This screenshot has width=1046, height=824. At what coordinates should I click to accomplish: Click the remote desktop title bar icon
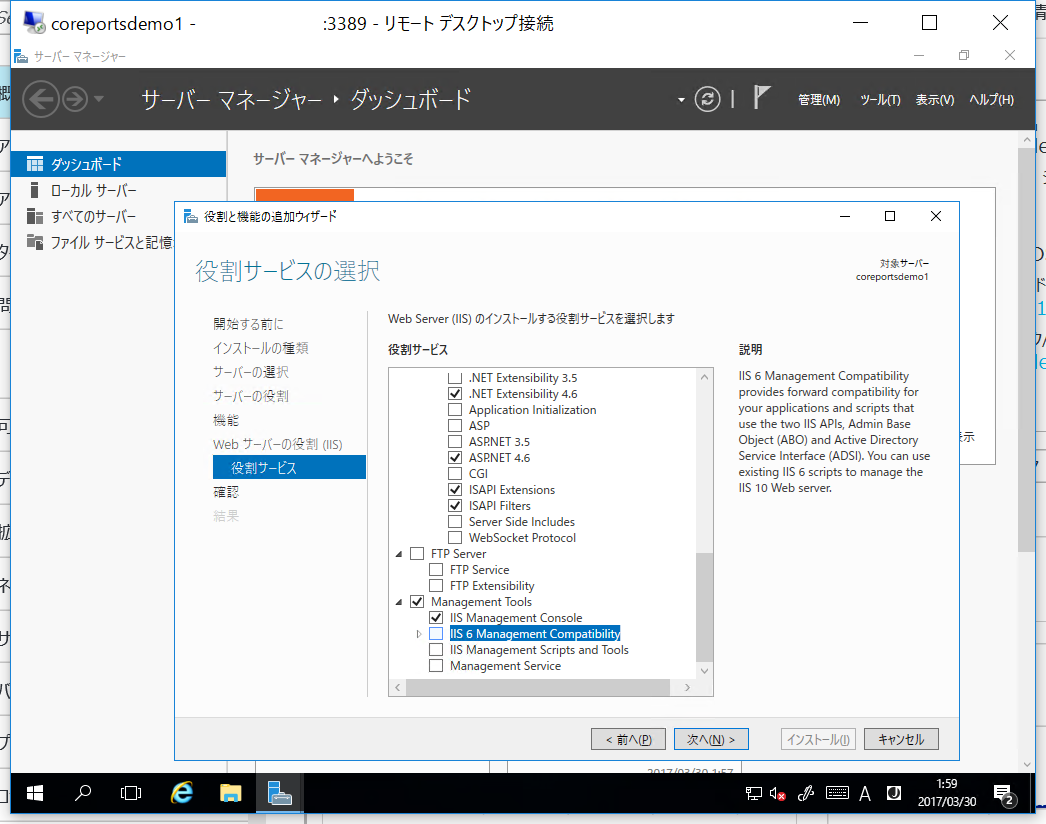[34, 23]
